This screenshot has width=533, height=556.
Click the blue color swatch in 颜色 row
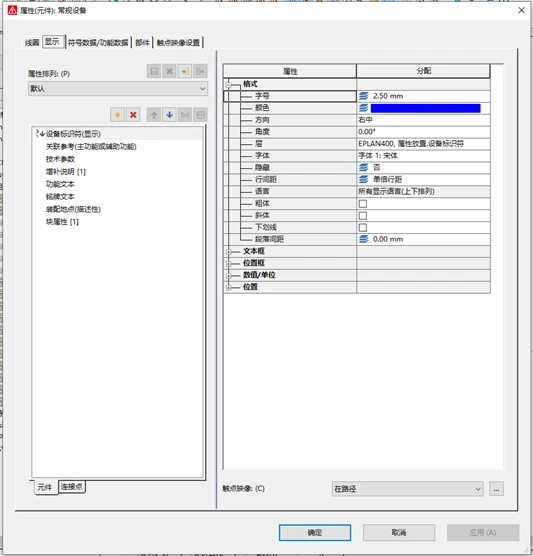point(426,108)
